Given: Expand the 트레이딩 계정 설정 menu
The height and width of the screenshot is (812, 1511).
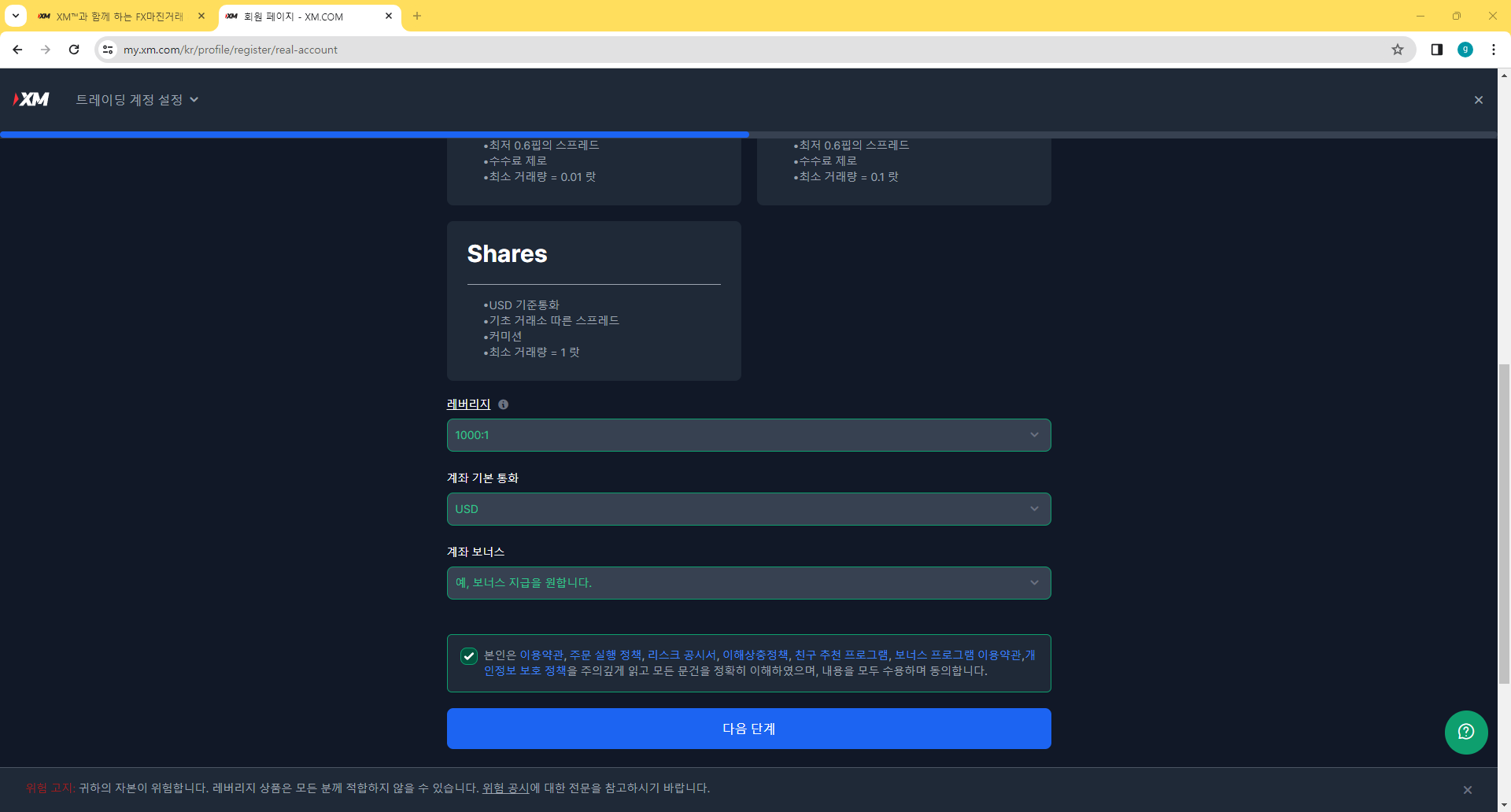Looking at the screenshot, I should [138, 99].
